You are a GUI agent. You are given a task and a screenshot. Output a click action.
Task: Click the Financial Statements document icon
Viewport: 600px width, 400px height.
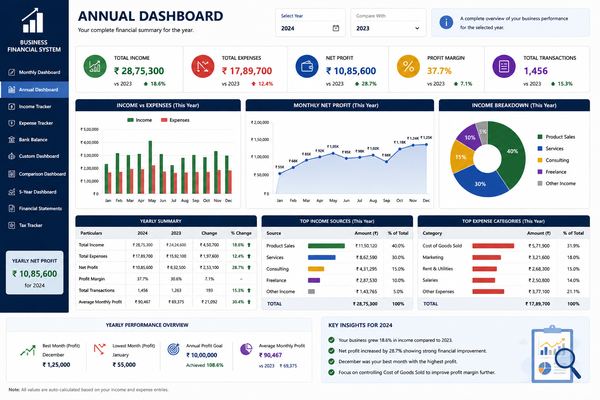click(x=11, y=209)
